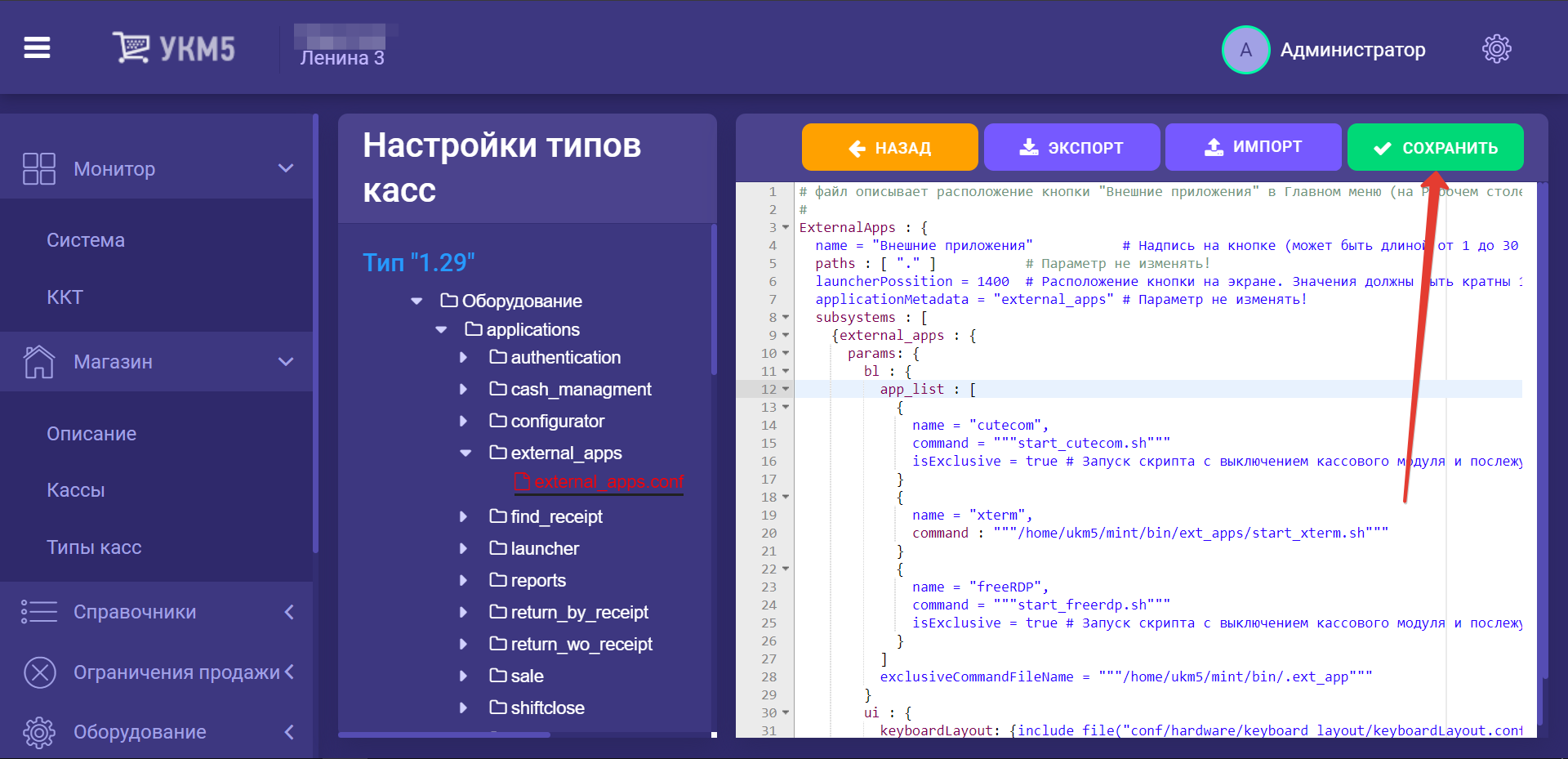Image resolution: width=1568 pixels, height=759 pixels.
Task: Select external_apps.conf file in tree
Action: click(608, 482)
